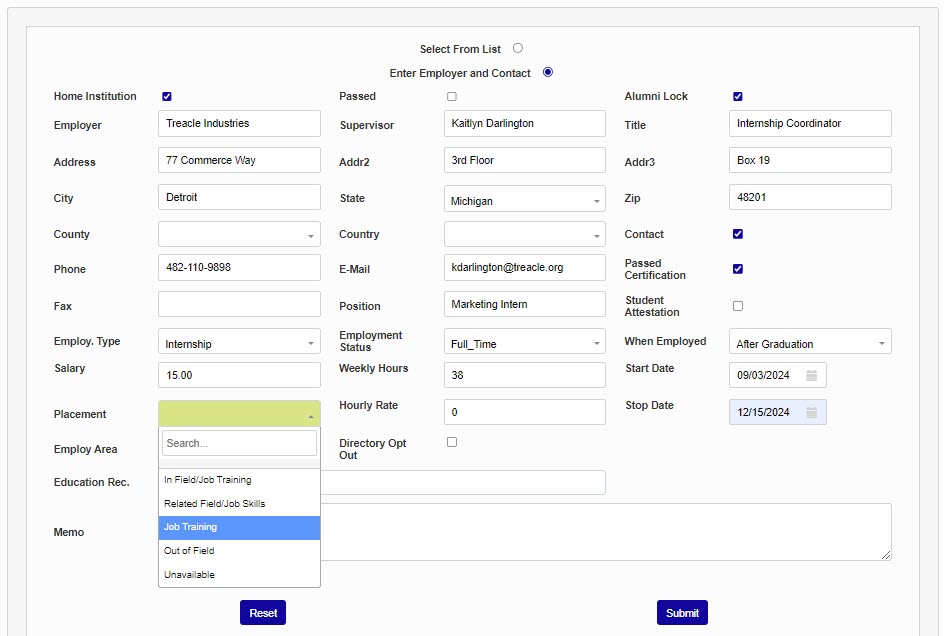Open the Start Date calendar picker icon

[812, 376]
